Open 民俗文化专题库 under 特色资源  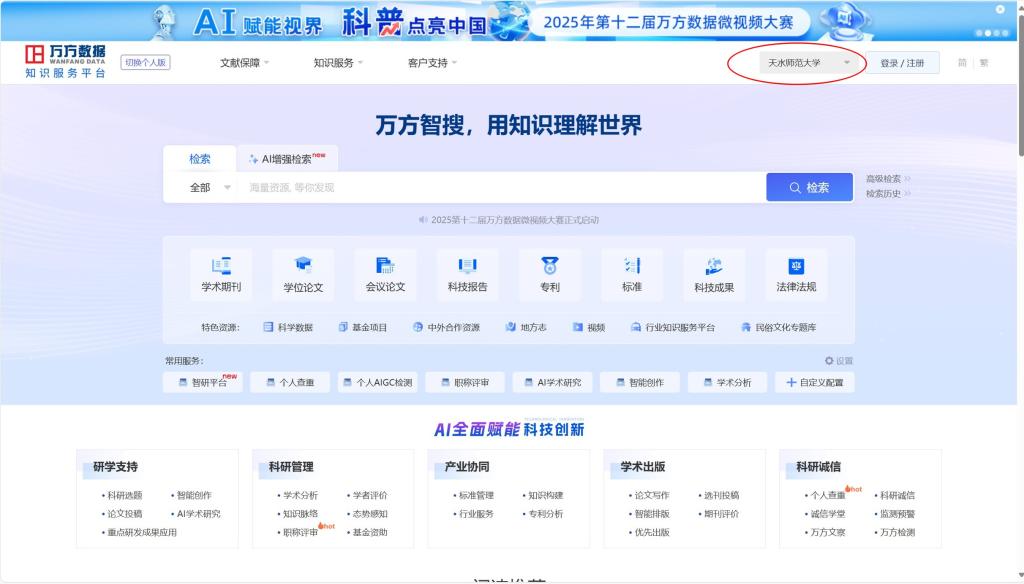(x=778, y=327)
